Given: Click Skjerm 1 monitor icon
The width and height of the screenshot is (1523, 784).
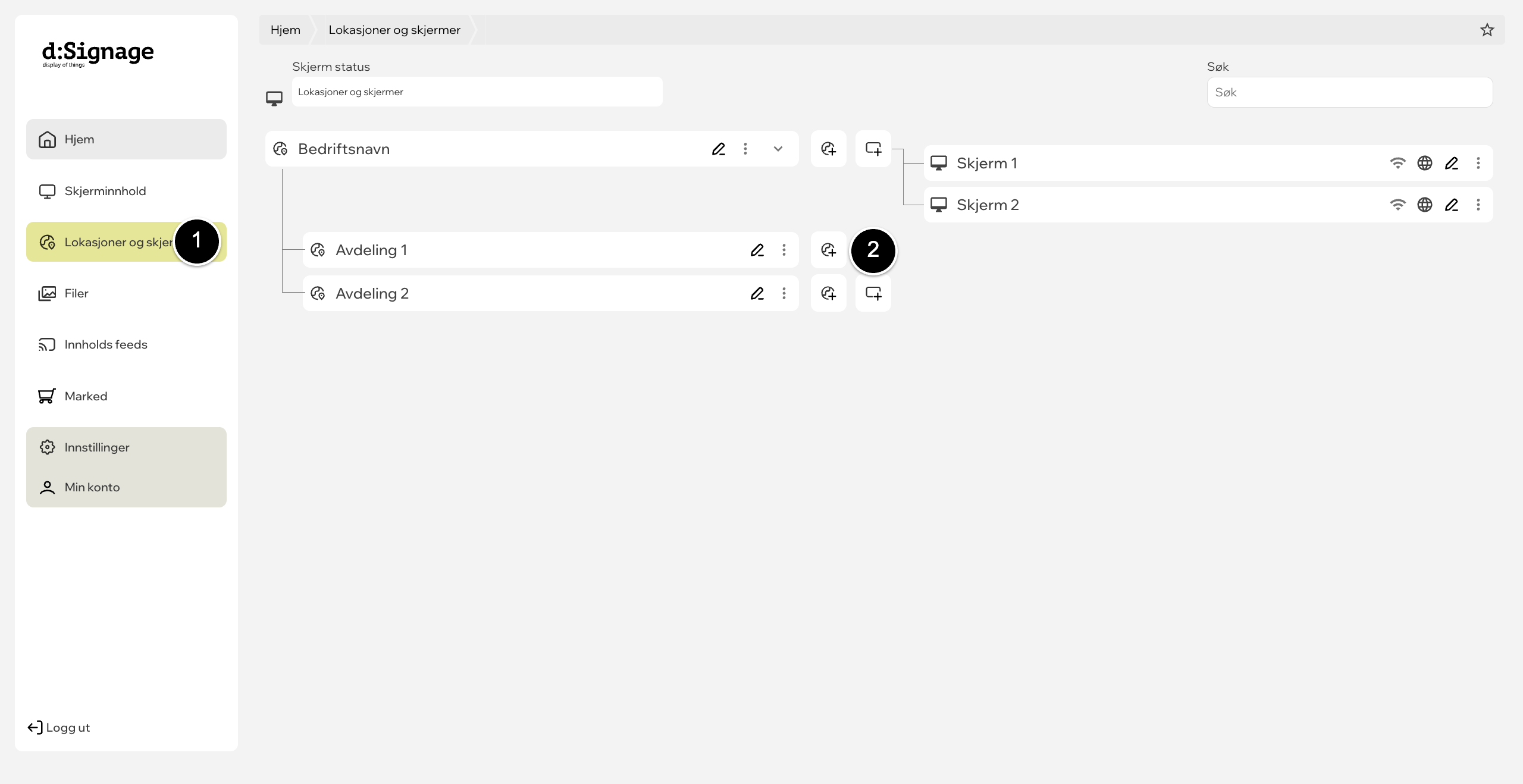Looking at the screenshot, I should click(939, 163).
